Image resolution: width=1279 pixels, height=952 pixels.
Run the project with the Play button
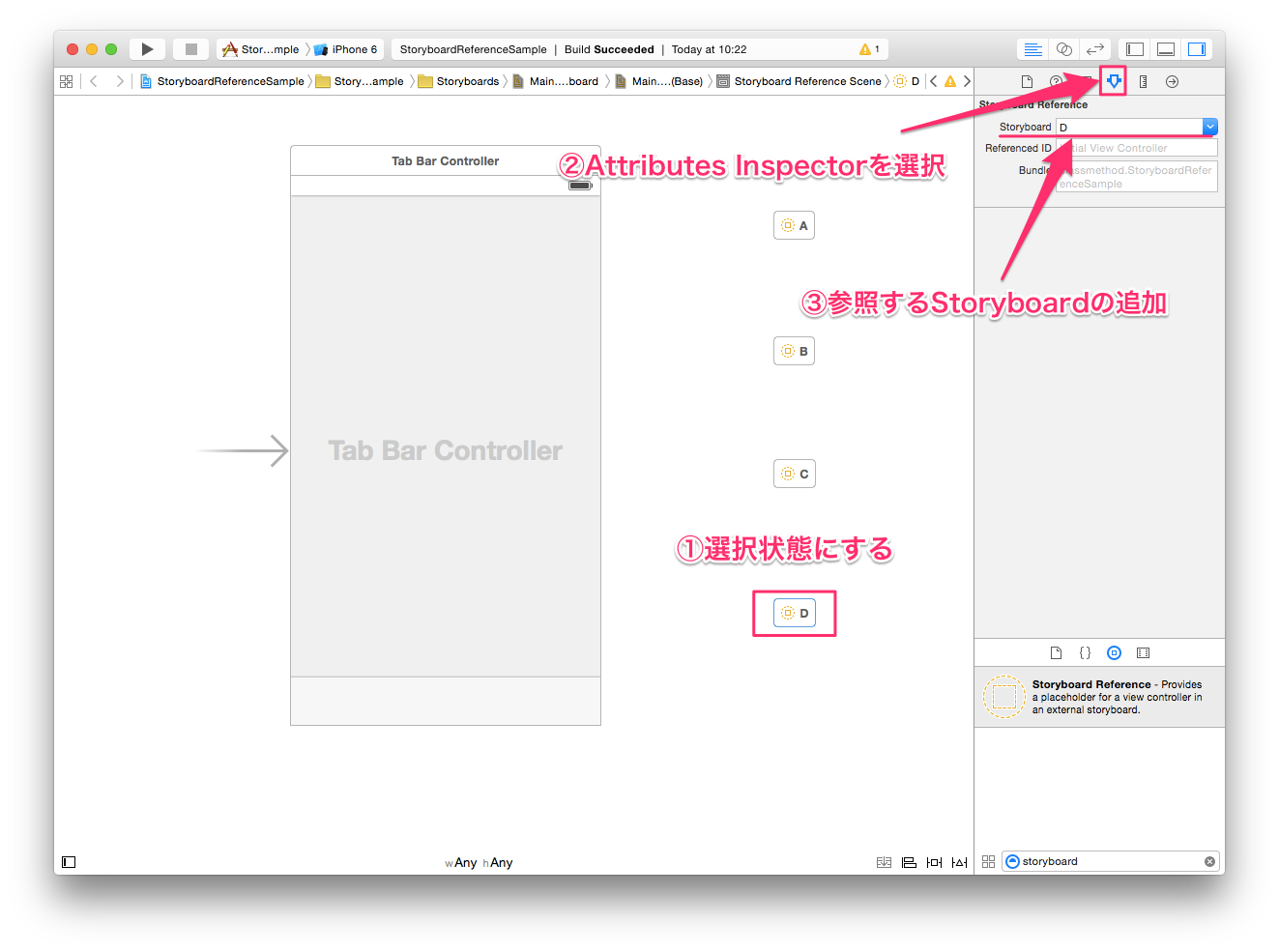[147, 49]
